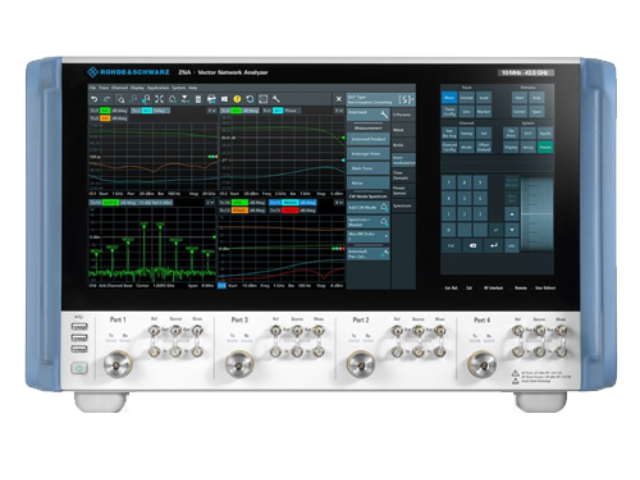The image size is (640, 480).
Task: Tap the number 5 keypad key
Action: tap(464, 199)
